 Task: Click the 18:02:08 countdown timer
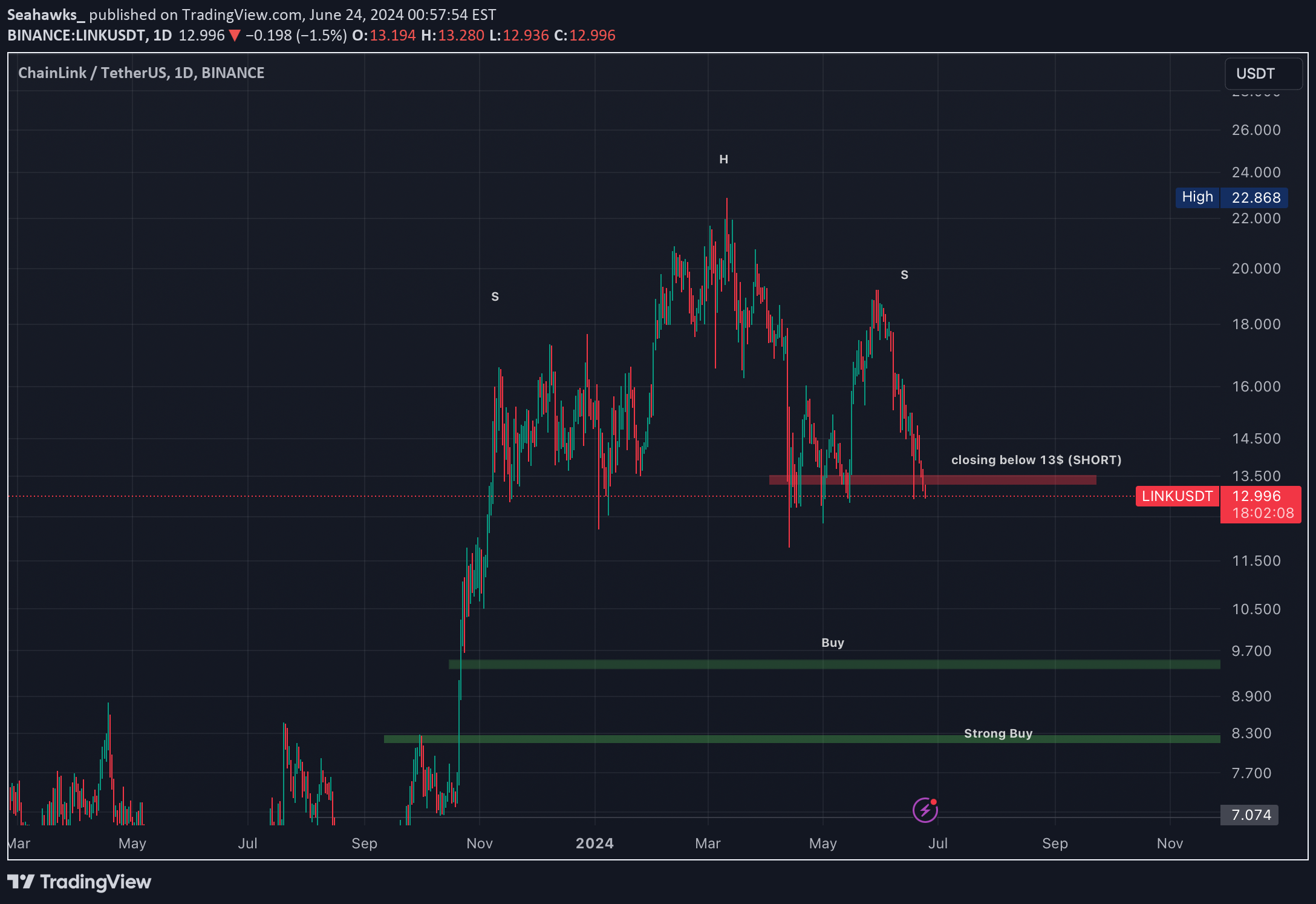click(x=1263, y=513)
